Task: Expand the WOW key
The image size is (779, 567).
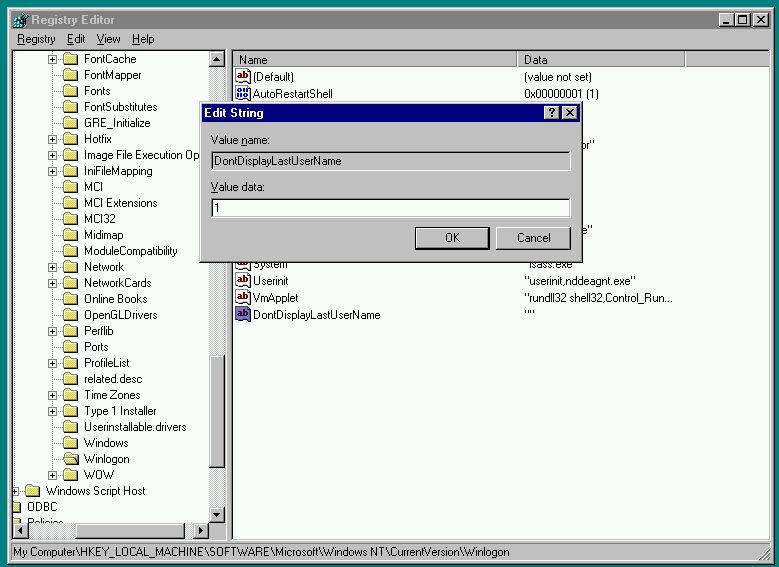Action: click(52, 476)
